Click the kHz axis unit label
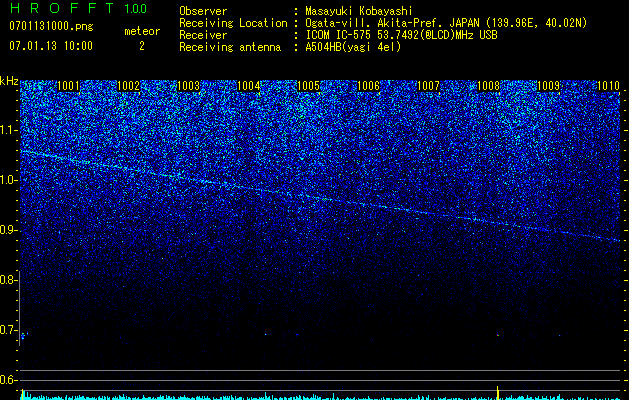 (x=9, y=81)
